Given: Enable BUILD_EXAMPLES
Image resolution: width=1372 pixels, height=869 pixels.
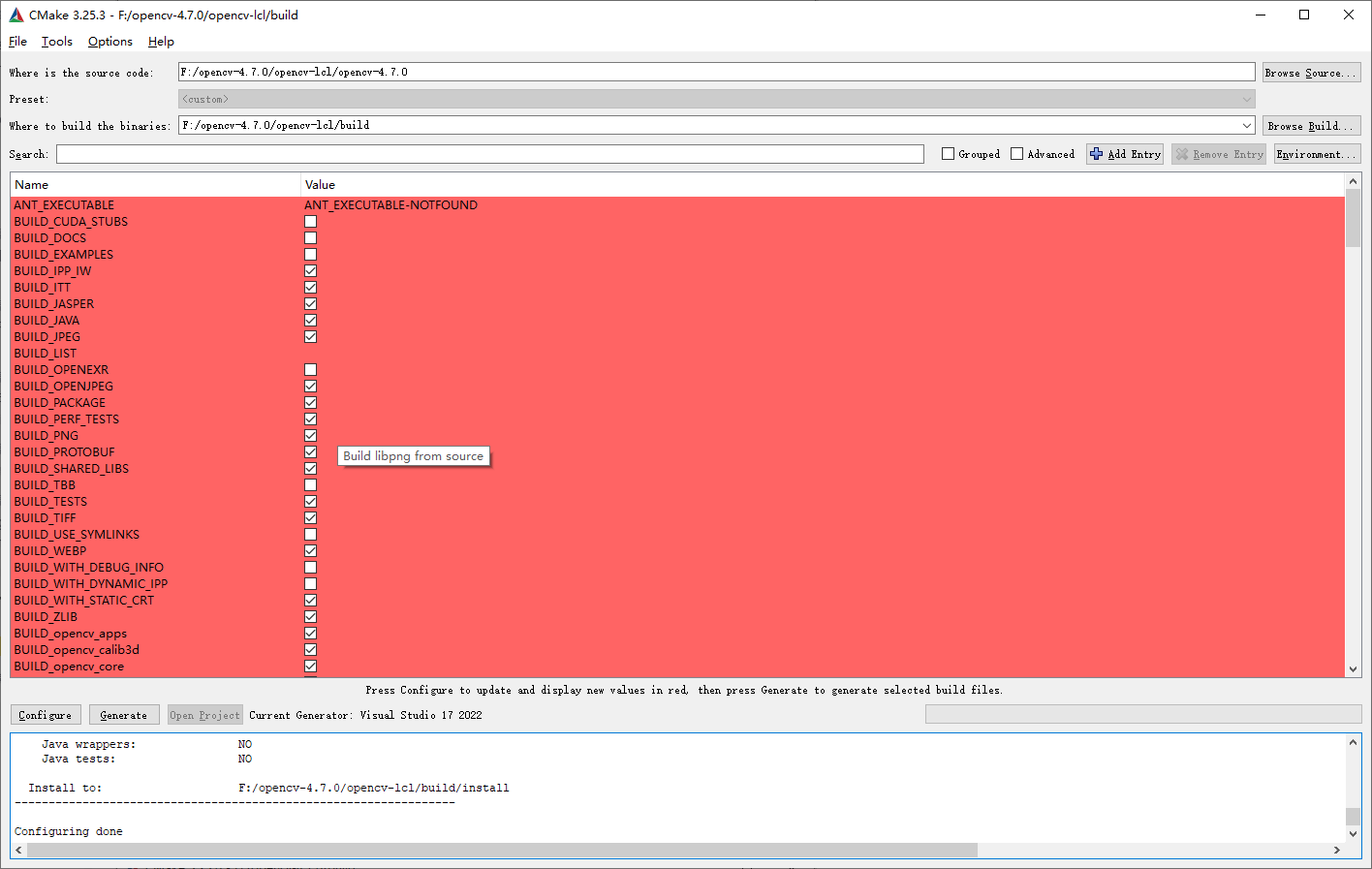Looking at the screenshot, I should (x=310, y=254).
